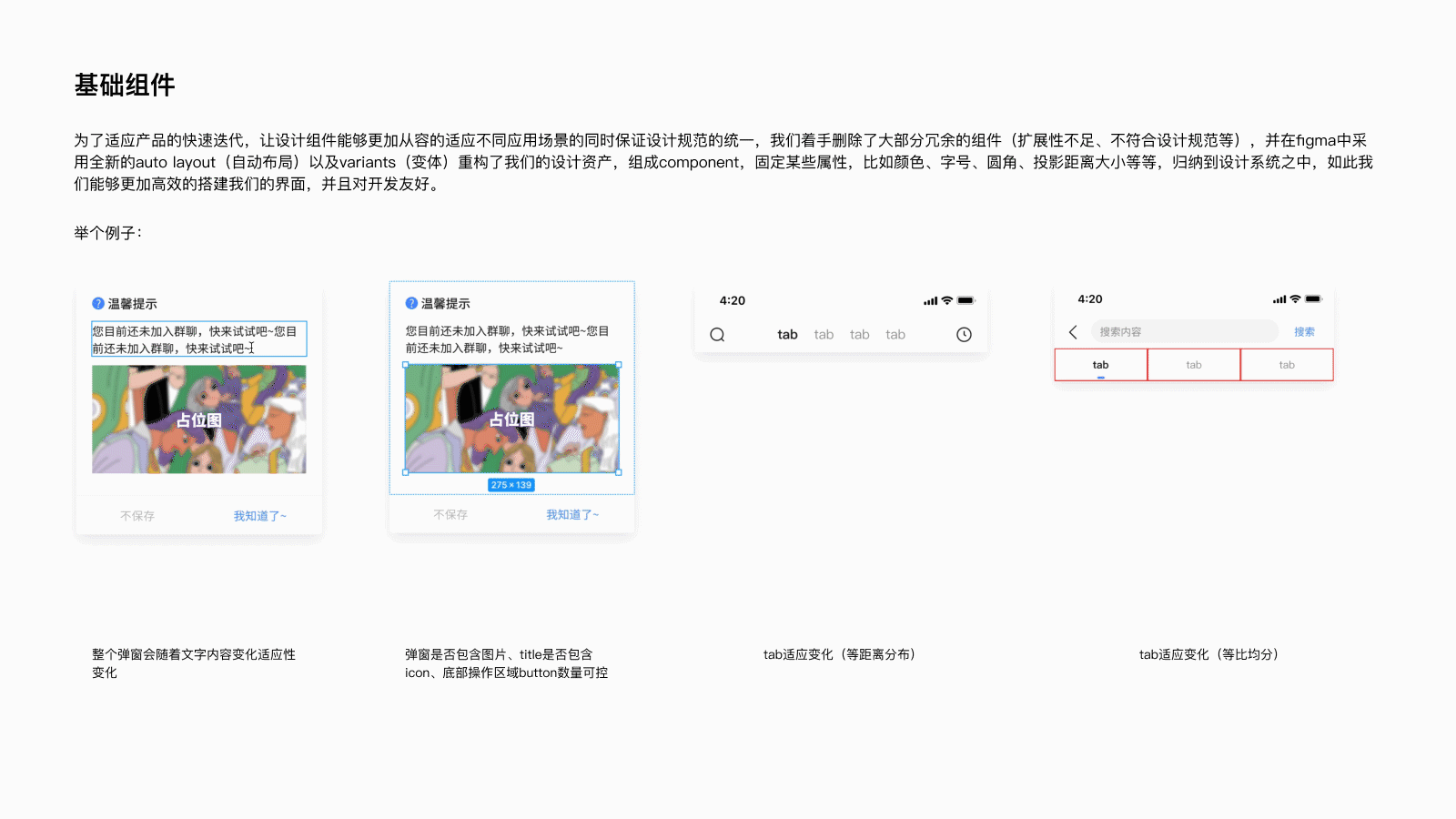Click the body text in second dialog
The image size is (1456, 819).
pos(507,339)
